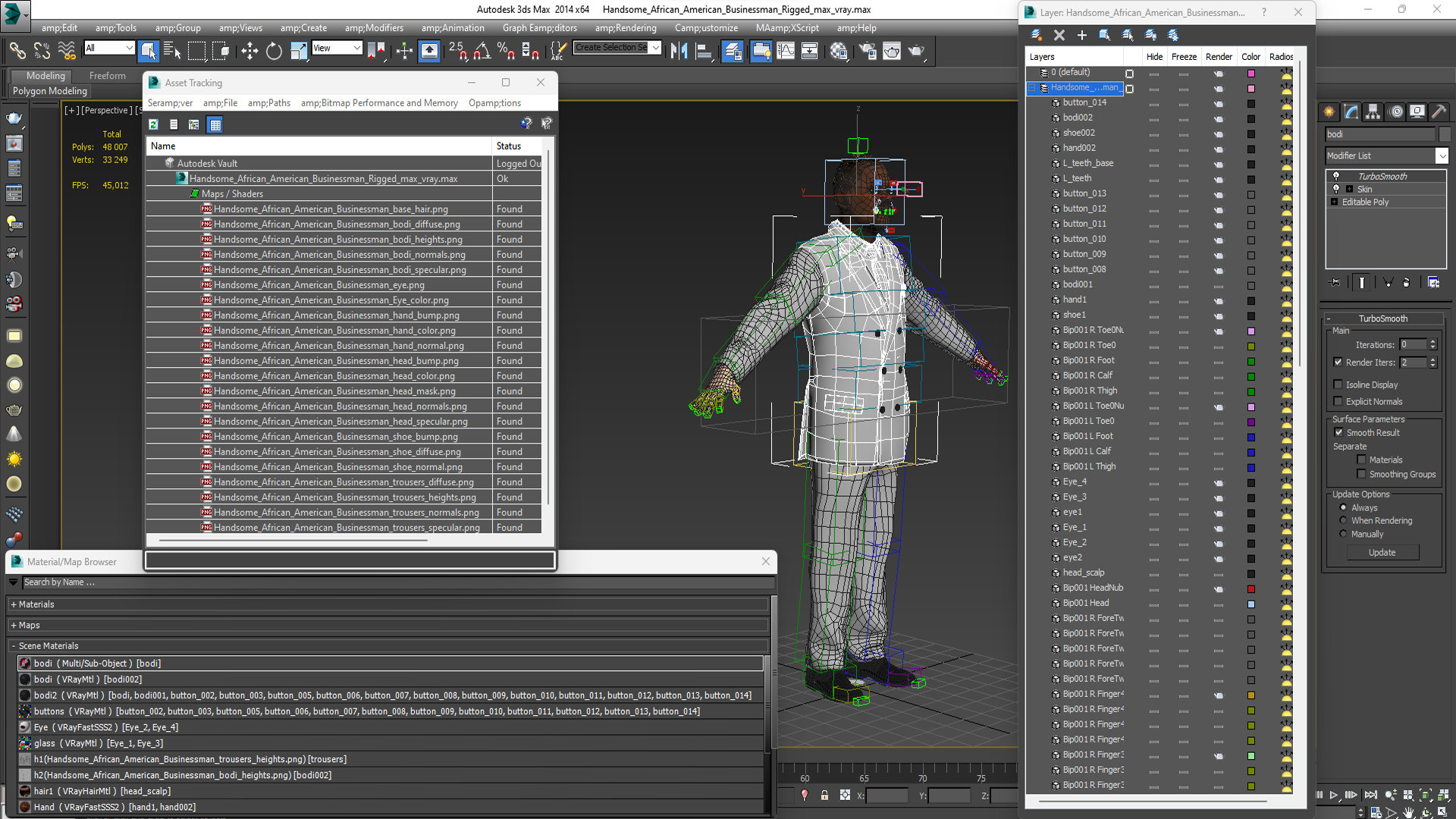This screenshot has width=1456, height=819.
Task: Expand the Materials group in browser
Action: [14, 604]
